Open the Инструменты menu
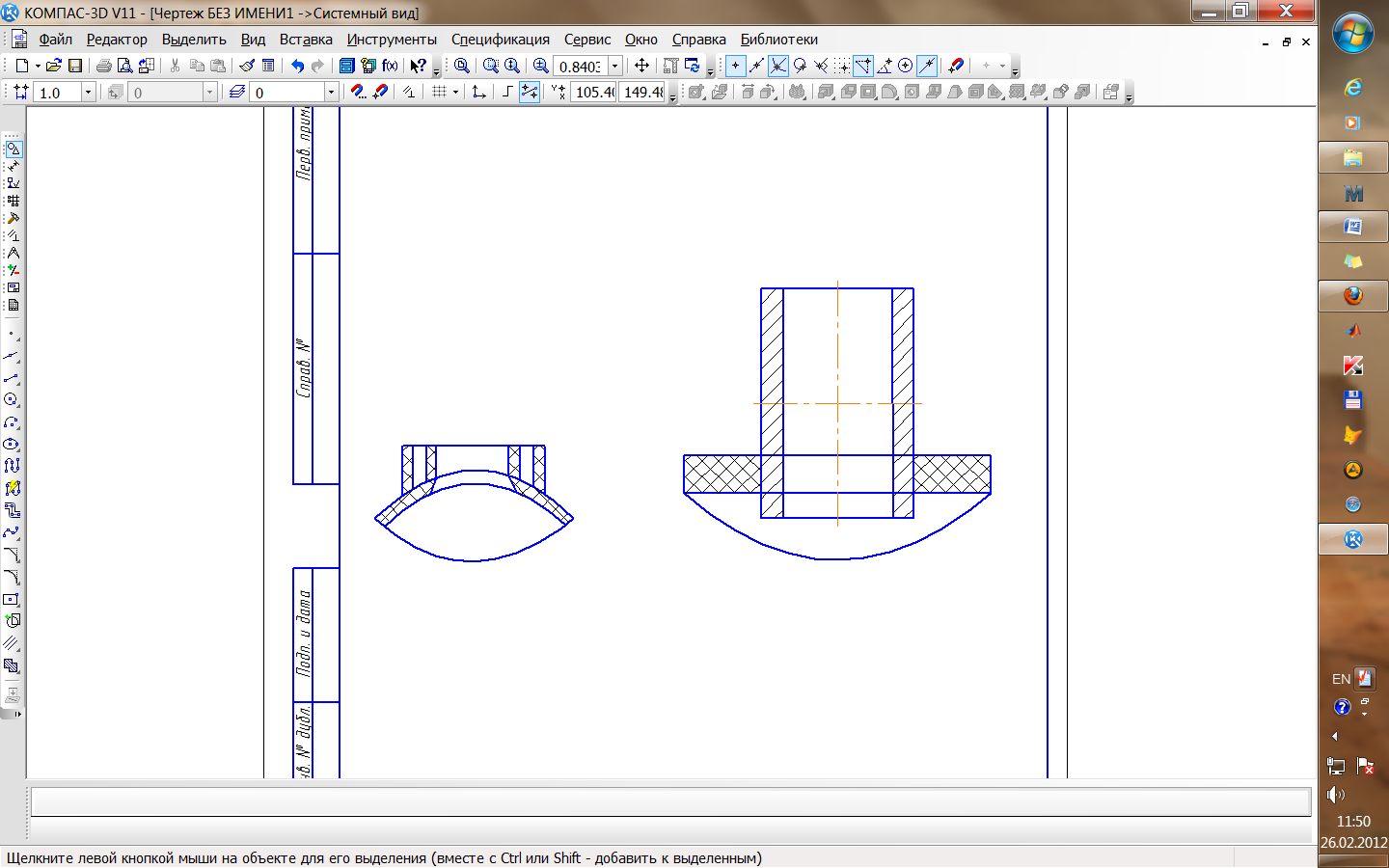 click(392, 40)
